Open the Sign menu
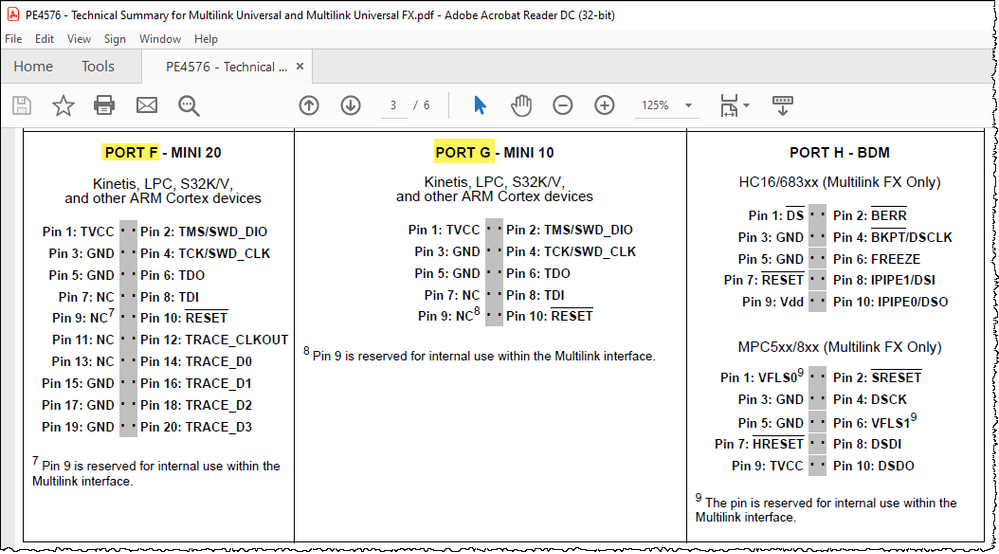The width and height of the screenshot is (999, 554). (x=115, y=39)
